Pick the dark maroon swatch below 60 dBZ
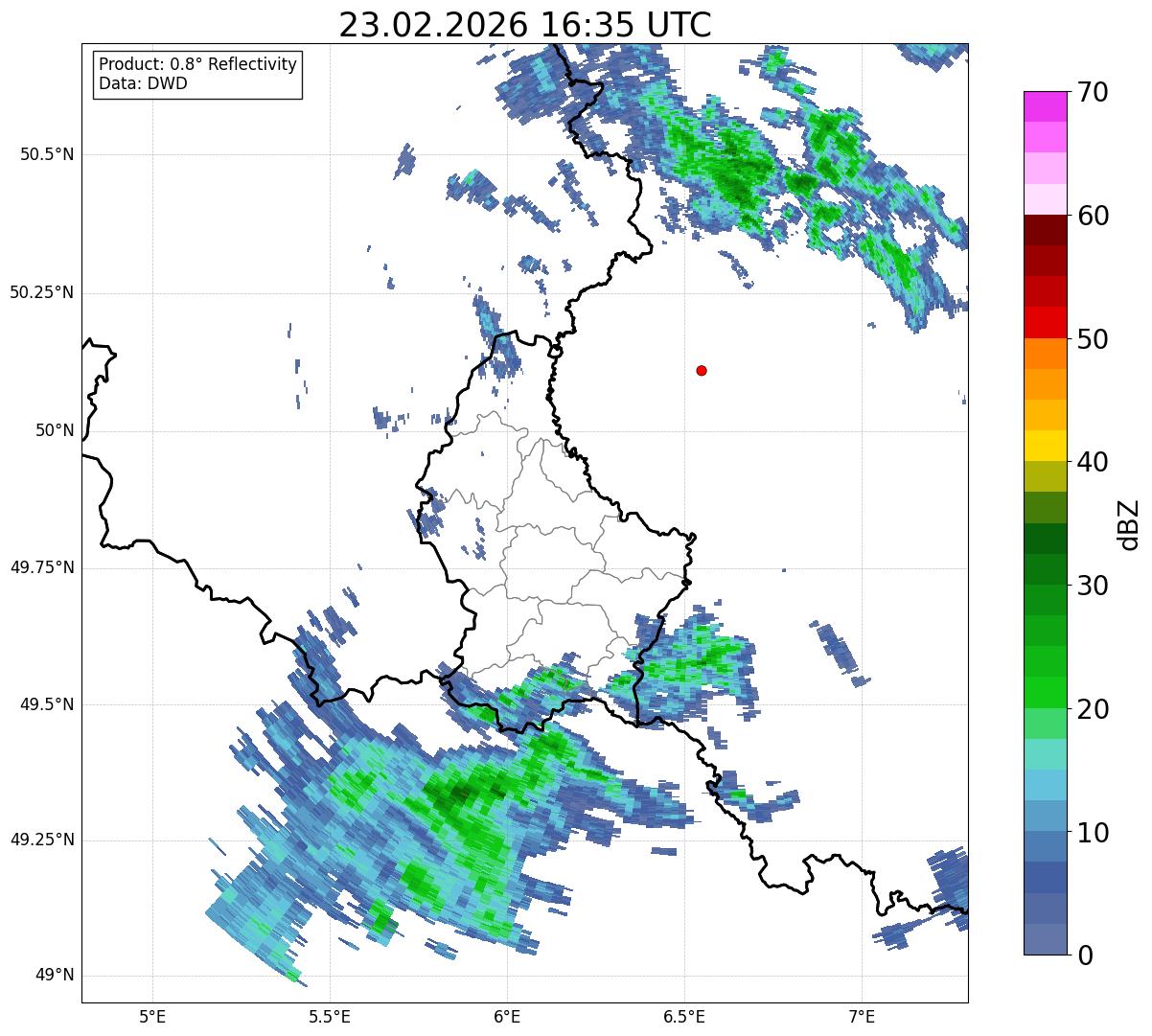1152x1036 pixels. pos(1045,230)
